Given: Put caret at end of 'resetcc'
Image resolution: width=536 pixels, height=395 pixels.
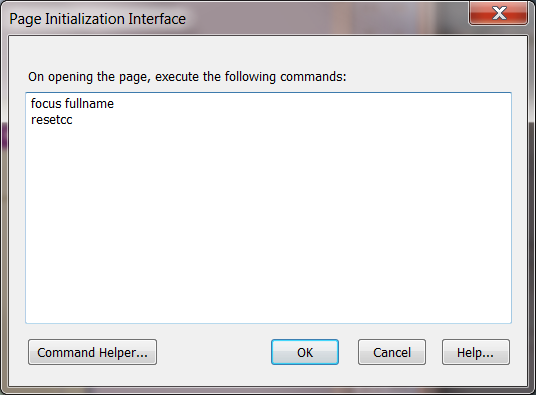Looking at the screenshot, I should (x=73, y=120).
